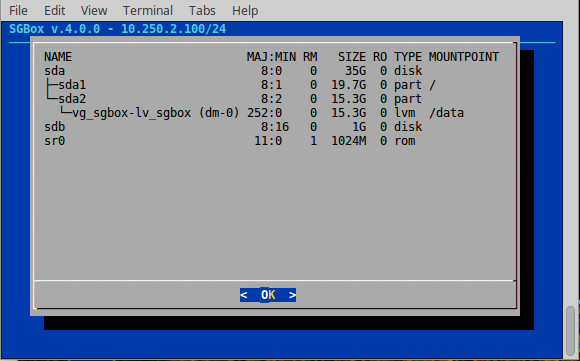Click the MOUNTPOINT column header
580x361 pixels.
tap(464, 57)
